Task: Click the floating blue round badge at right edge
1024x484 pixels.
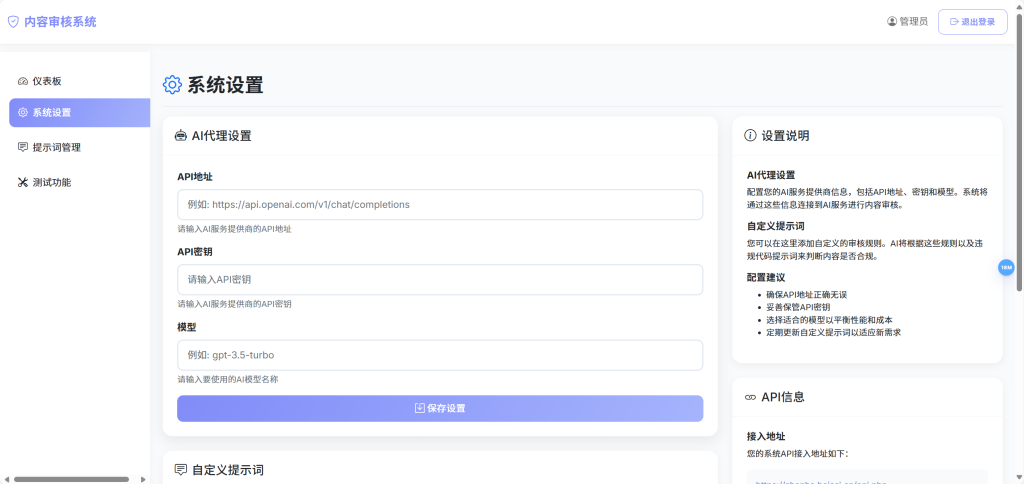Action: pos(1006,267)
